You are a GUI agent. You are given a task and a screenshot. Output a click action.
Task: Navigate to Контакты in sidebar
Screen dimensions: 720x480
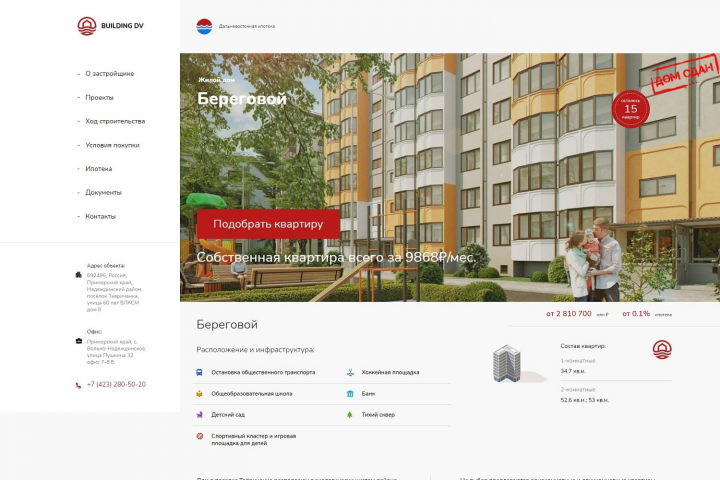point(101,216)
